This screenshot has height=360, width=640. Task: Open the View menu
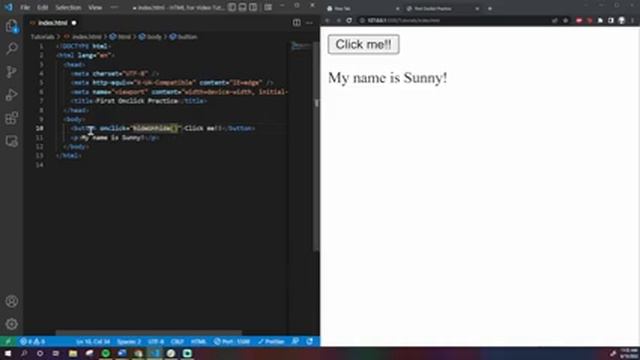tap(95, 7)
